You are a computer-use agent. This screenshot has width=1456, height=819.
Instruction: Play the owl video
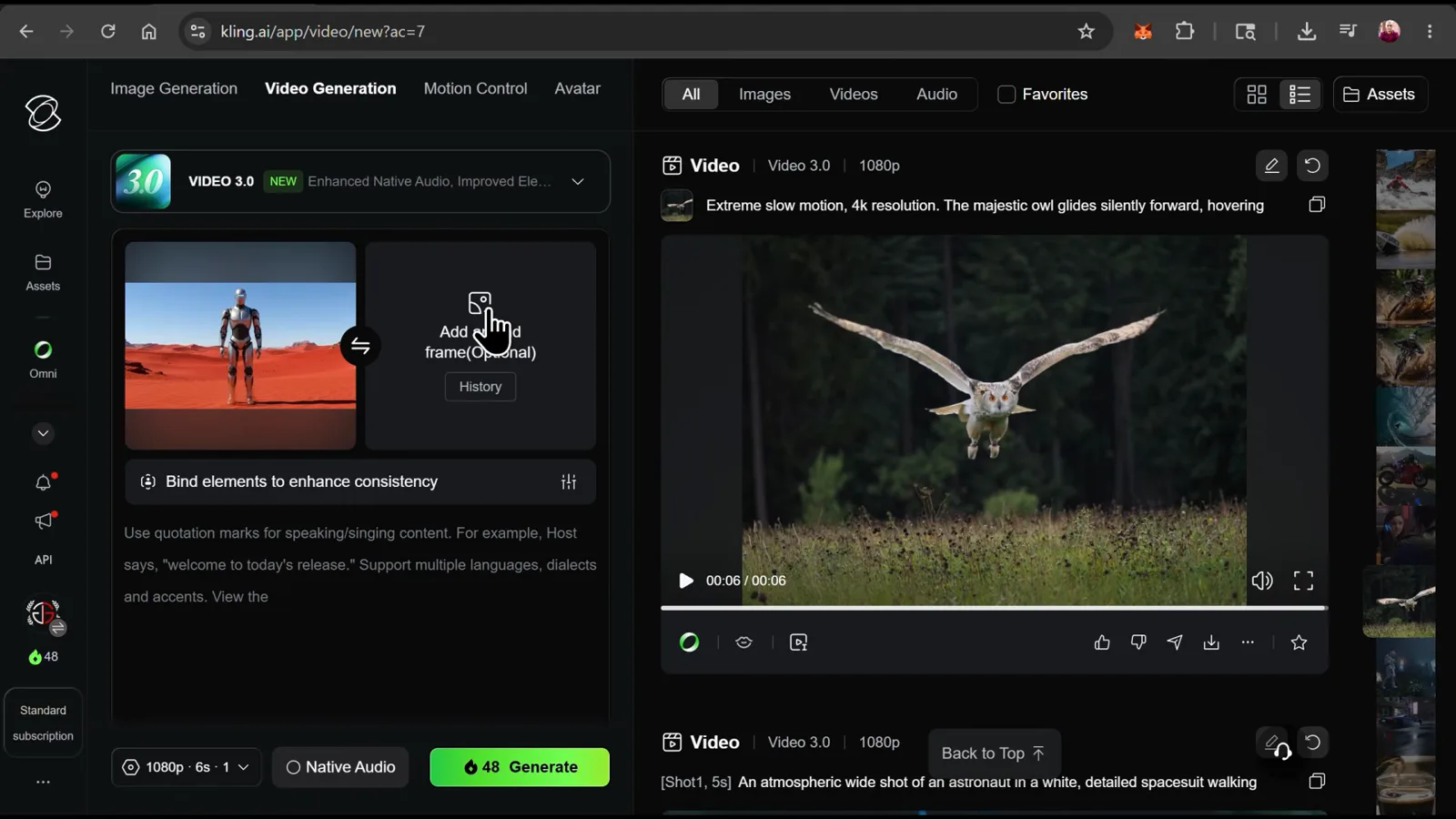coord(686,581)
